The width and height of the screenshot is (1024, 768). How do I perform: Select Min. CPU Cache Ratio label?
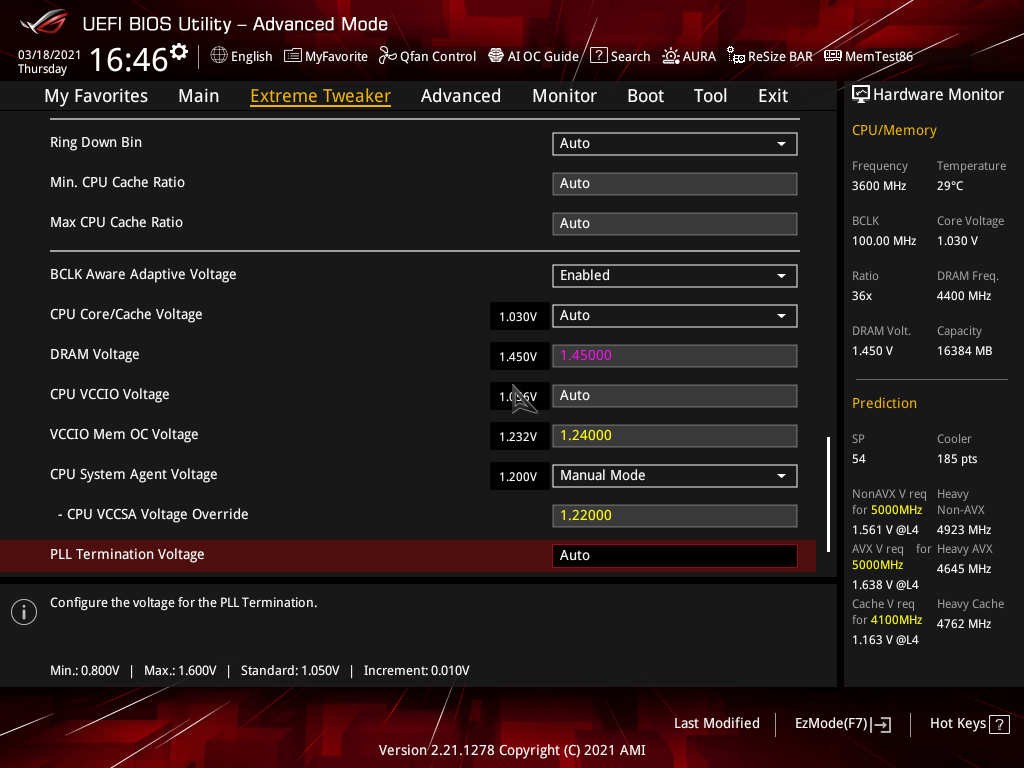coord(118,182)
